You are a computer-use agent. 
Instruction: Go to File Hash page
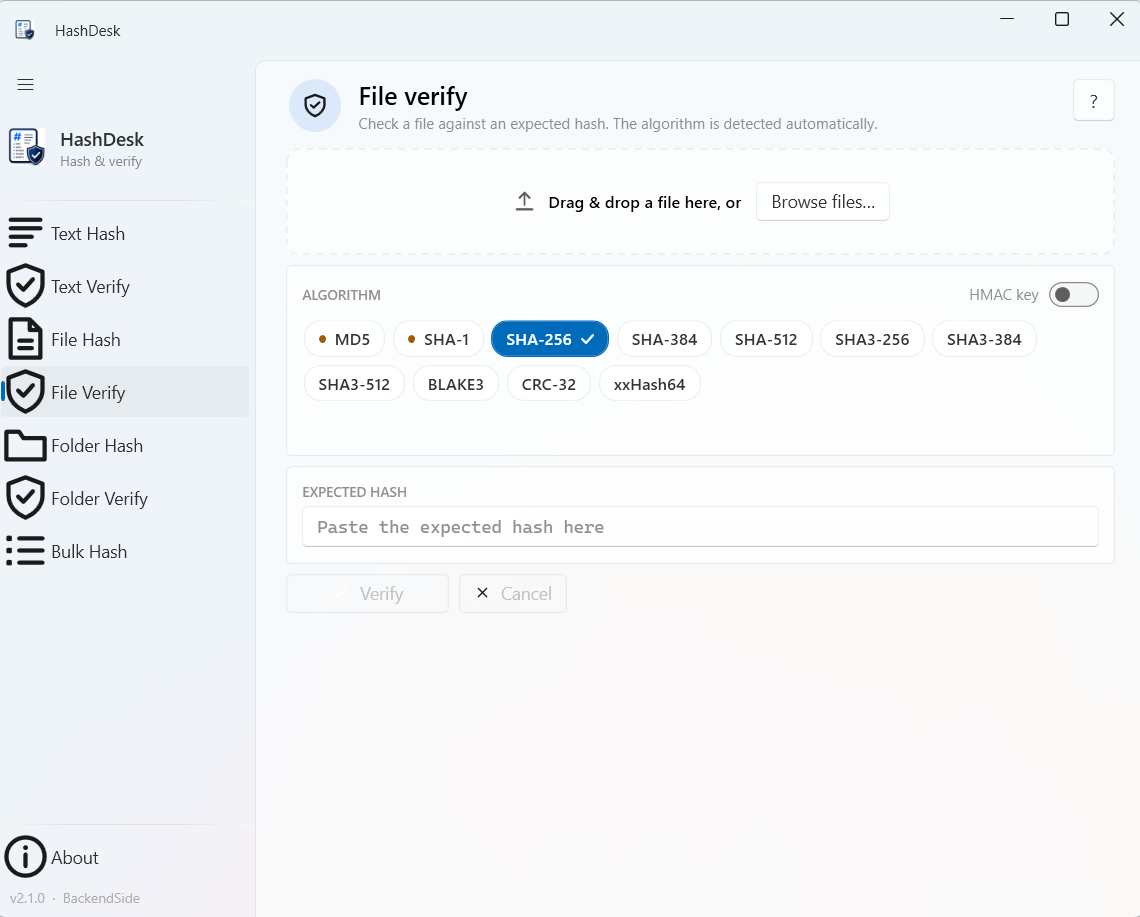point(125,340)
